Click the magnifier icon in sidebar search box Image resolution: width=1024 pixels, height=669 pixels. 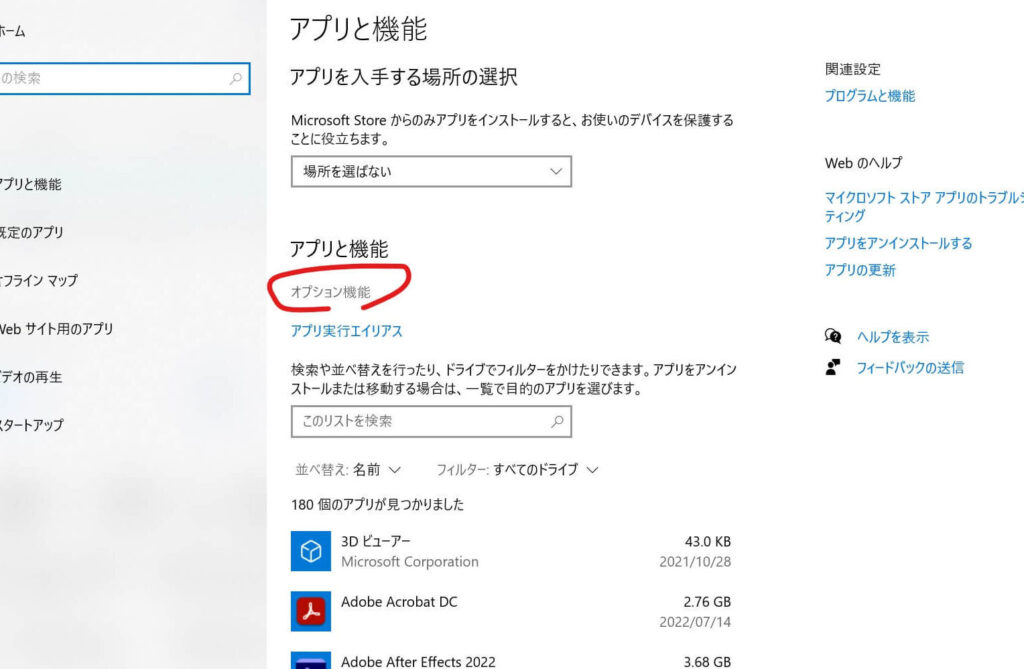pos(236,78)
